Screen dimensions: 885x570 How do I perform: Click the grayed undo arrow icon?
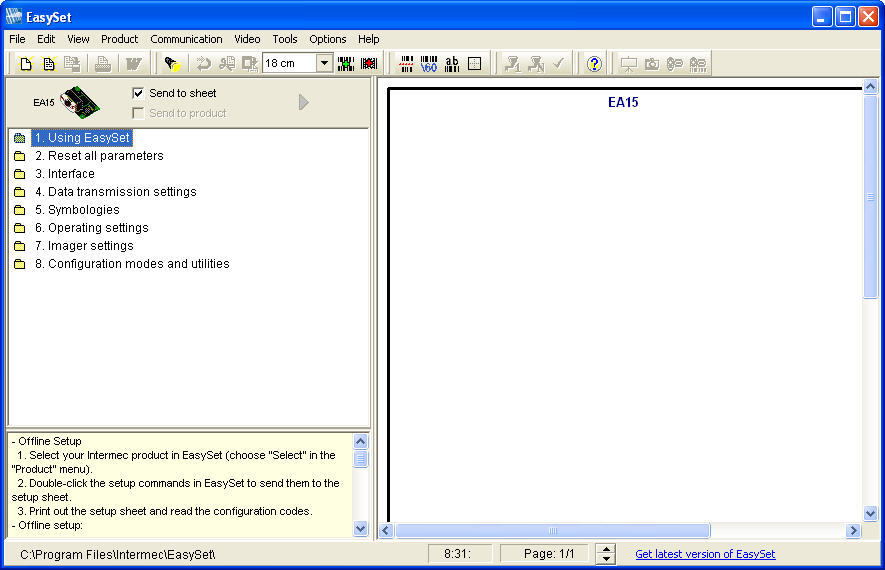203,63
